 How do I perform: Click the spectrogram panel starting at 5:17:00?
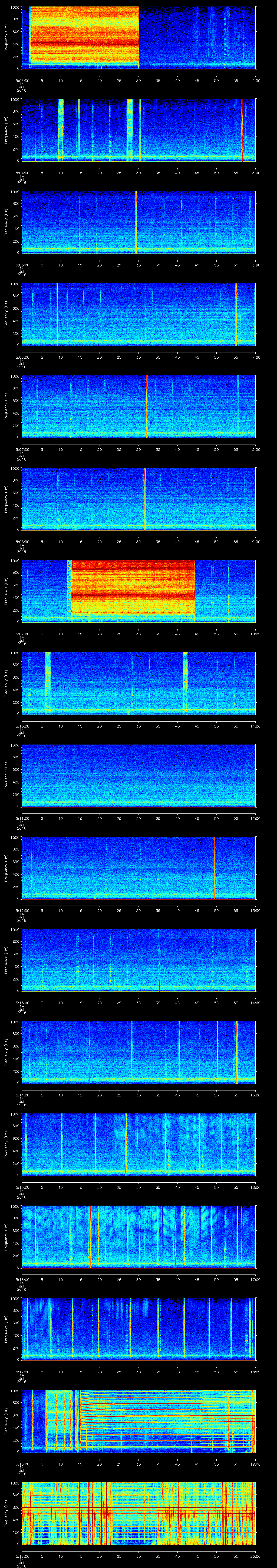pyautogui.click(x=139, y=1329)
